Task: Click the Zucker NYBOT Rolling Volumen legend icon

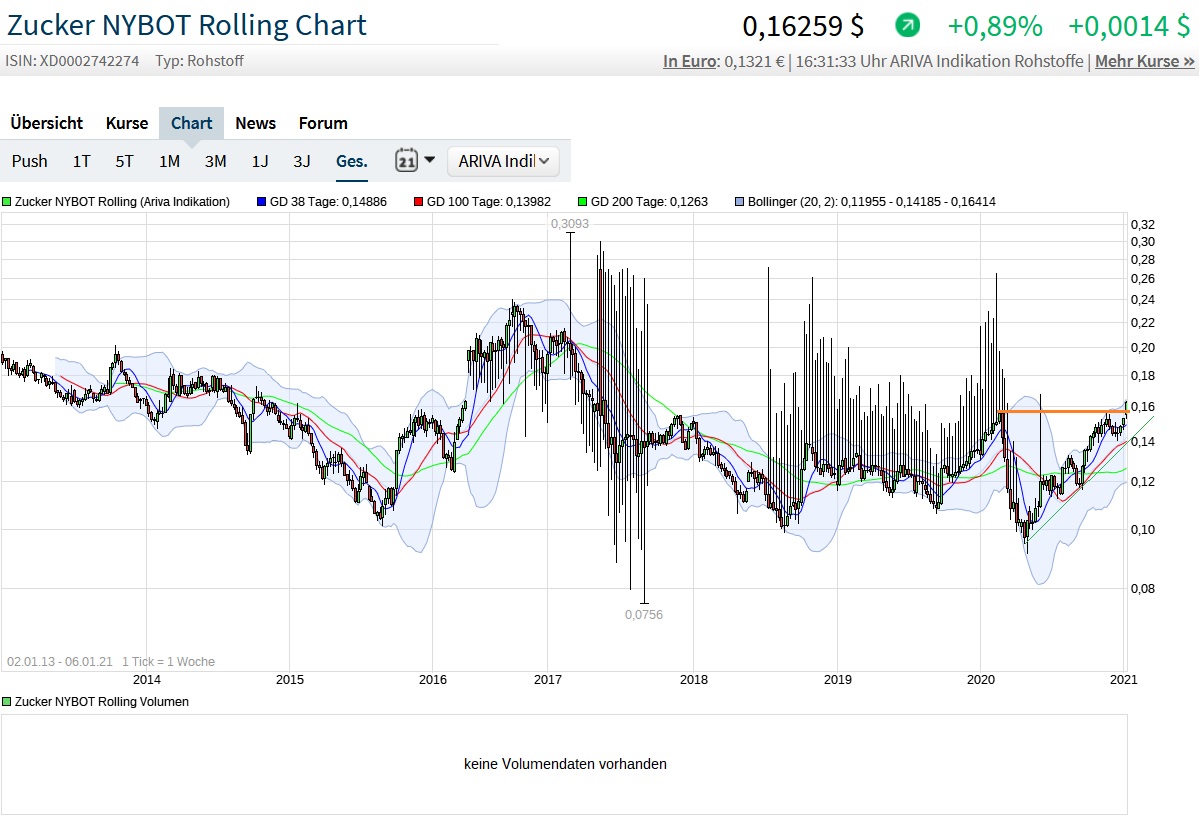Action: pos(7,702)
